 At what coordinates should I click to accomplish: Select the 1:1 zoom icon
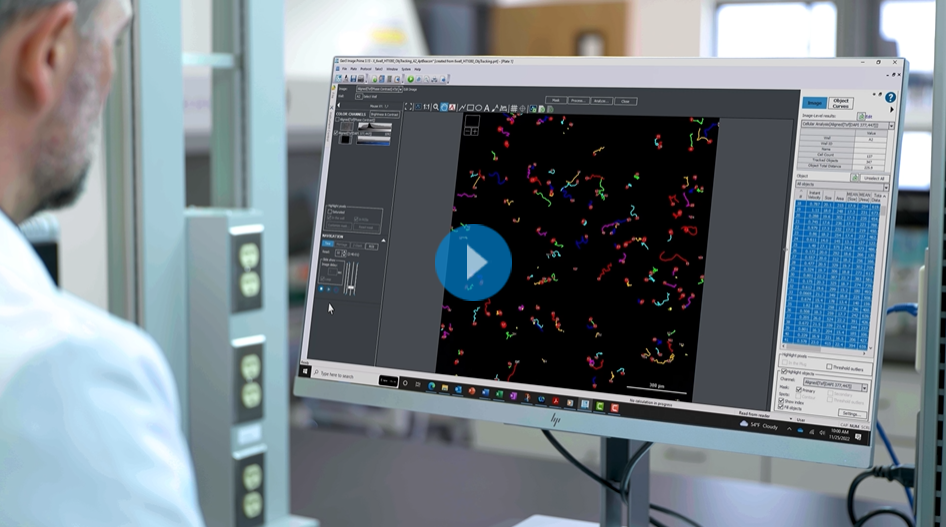pos(426,107)
